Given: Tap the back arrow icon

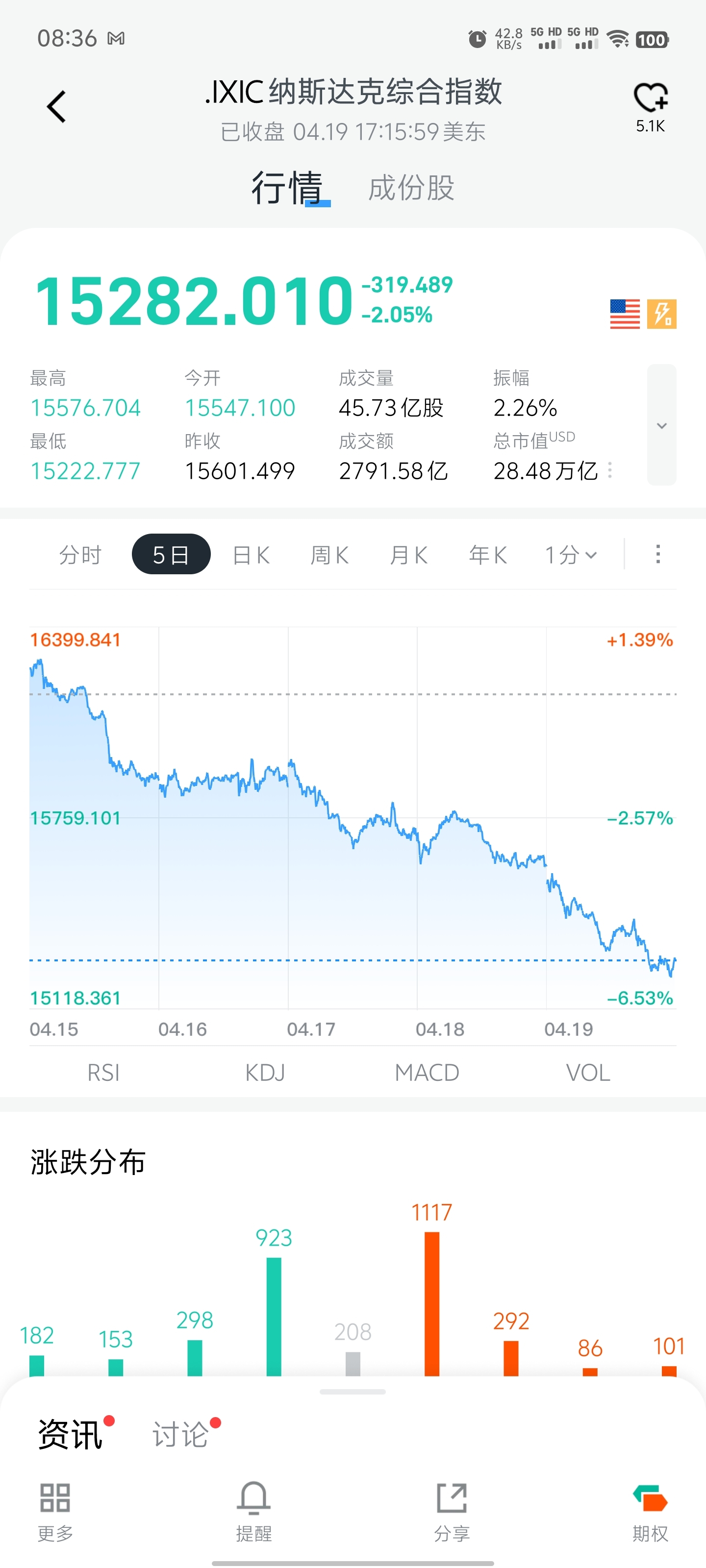Looking at the screenshot, I should tap(57, 107).
